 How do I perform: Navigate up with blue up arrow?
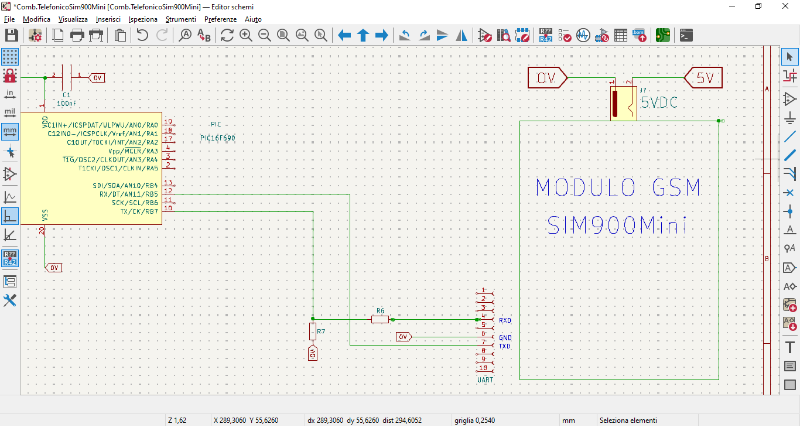(363, 35)
